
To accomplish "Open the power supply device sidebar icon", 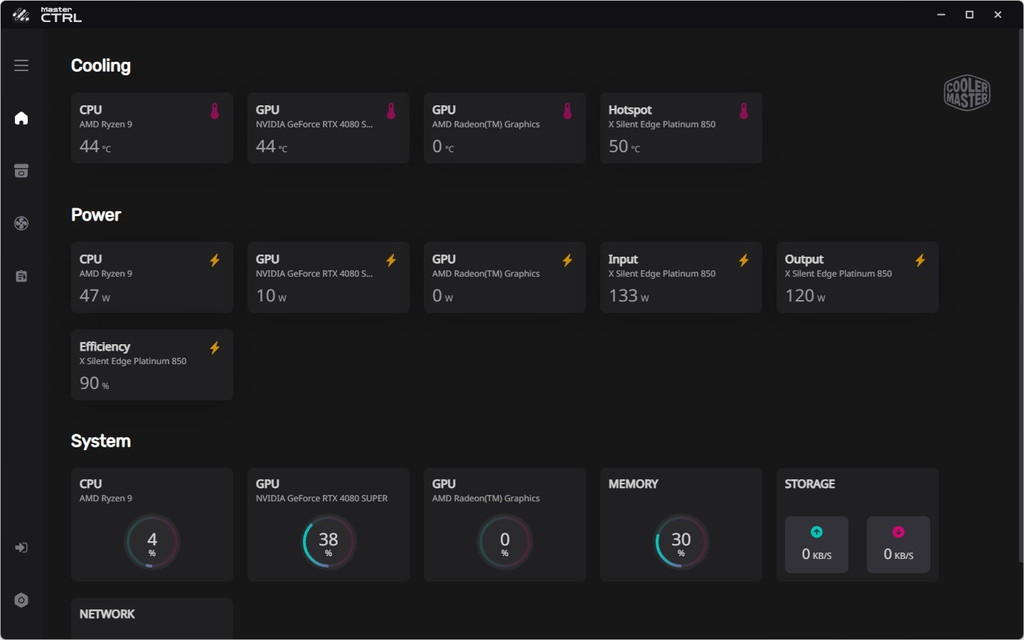I will point(21,170).
